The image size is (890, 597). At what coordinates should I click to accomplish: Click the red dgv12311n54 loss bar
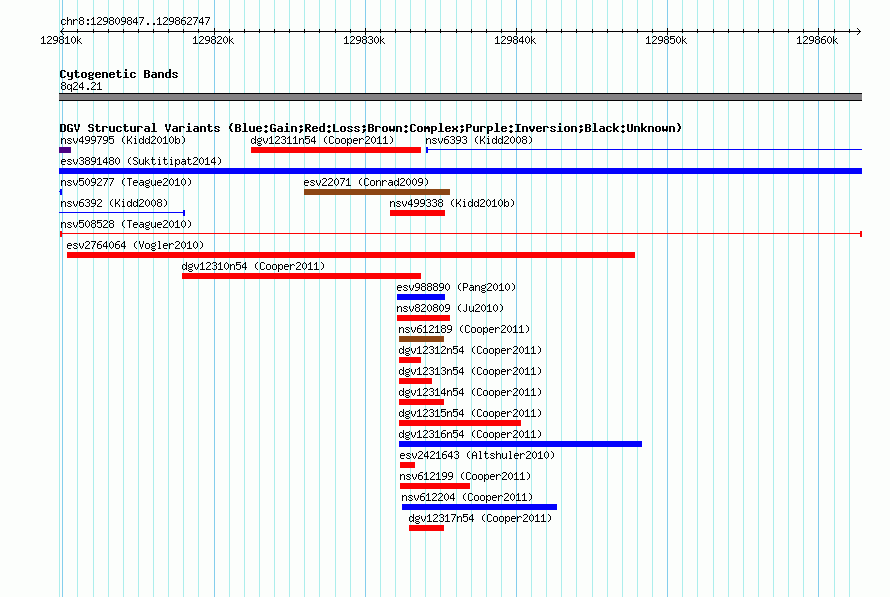336,150
